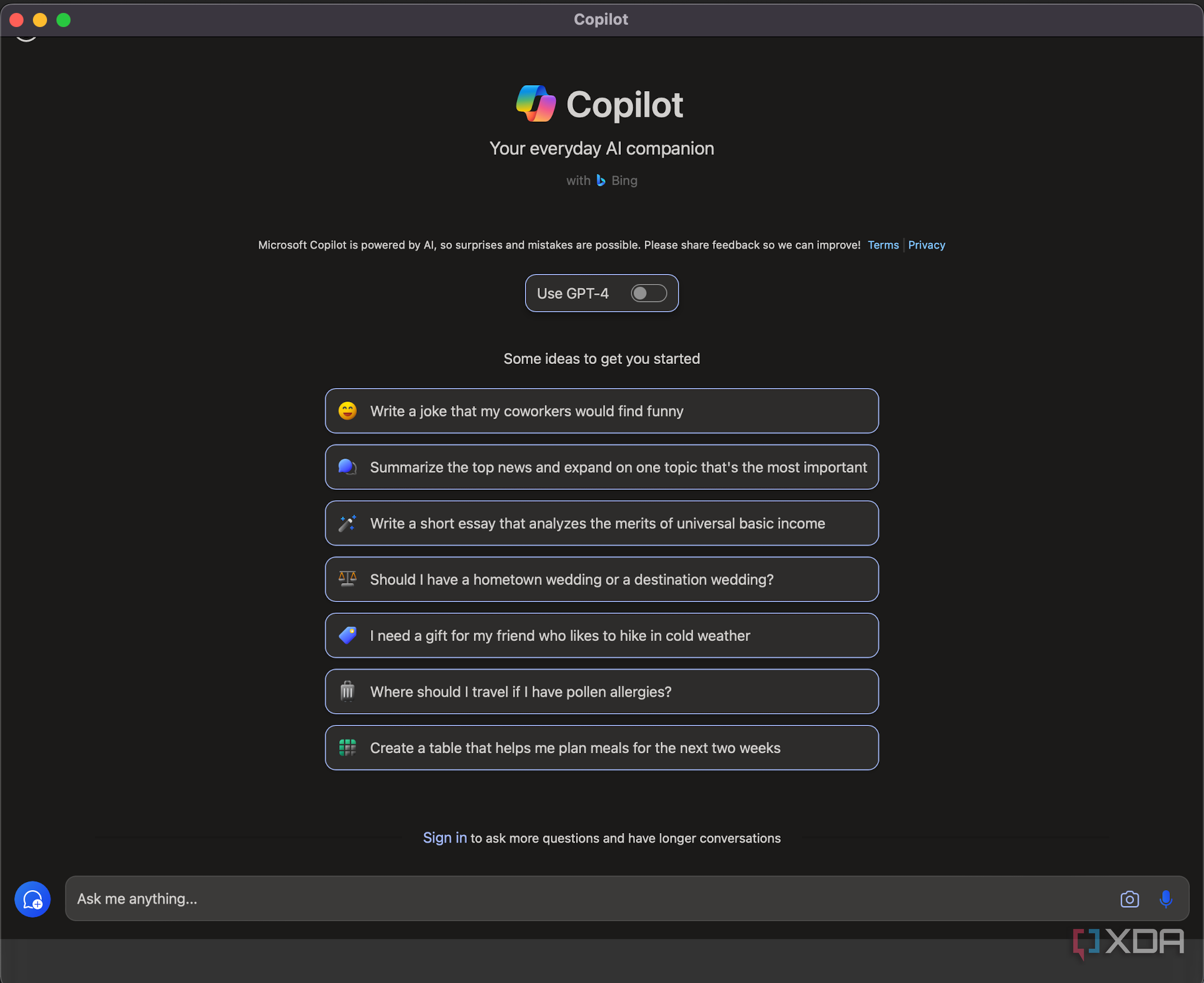1204x983 pixels.
Task: Click the microphone voice input icon
Action: tap(1165, 899)
